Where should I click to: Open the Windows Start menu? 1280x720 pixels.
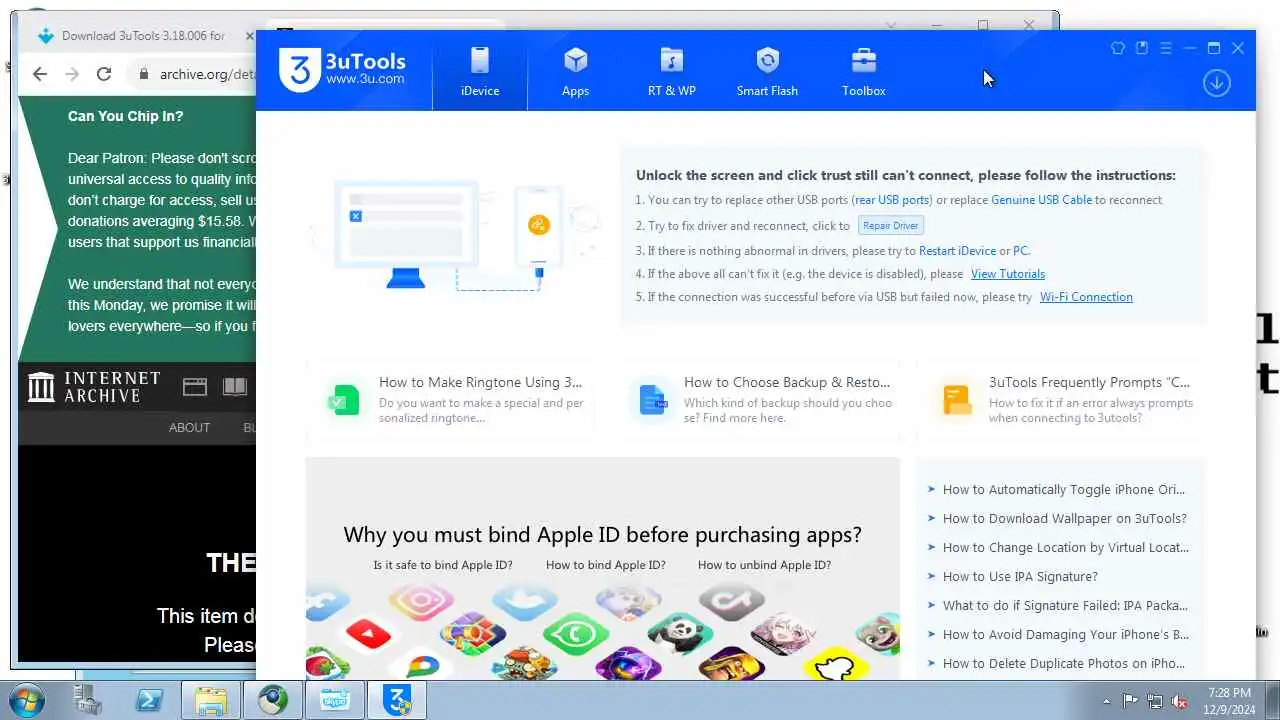pyautogui.click(x=28, y=700)
